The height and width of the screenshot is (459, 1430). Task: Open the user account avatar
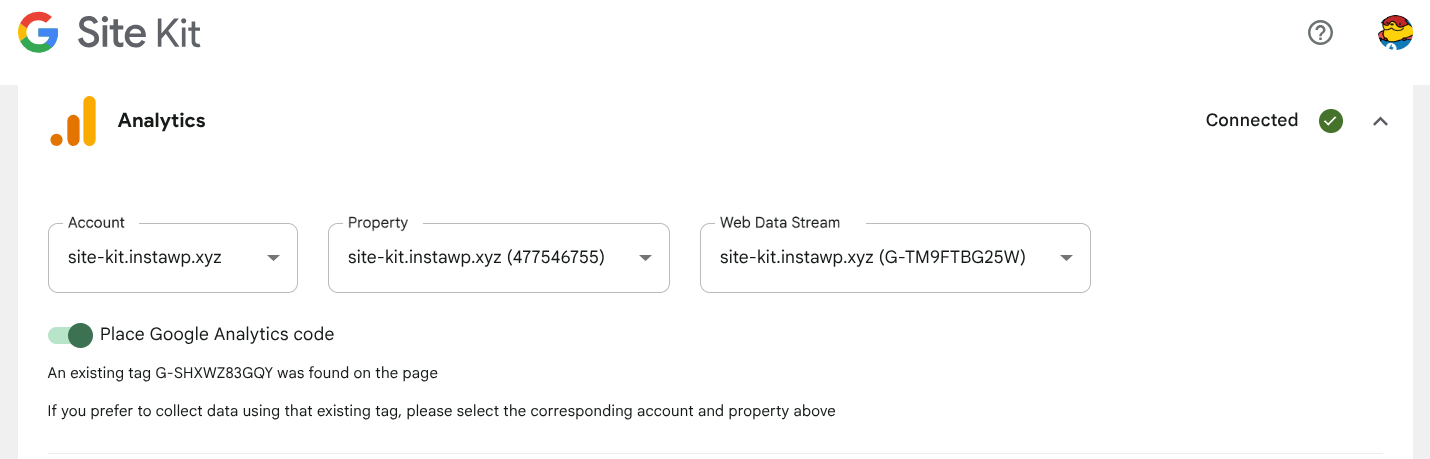1394,33
